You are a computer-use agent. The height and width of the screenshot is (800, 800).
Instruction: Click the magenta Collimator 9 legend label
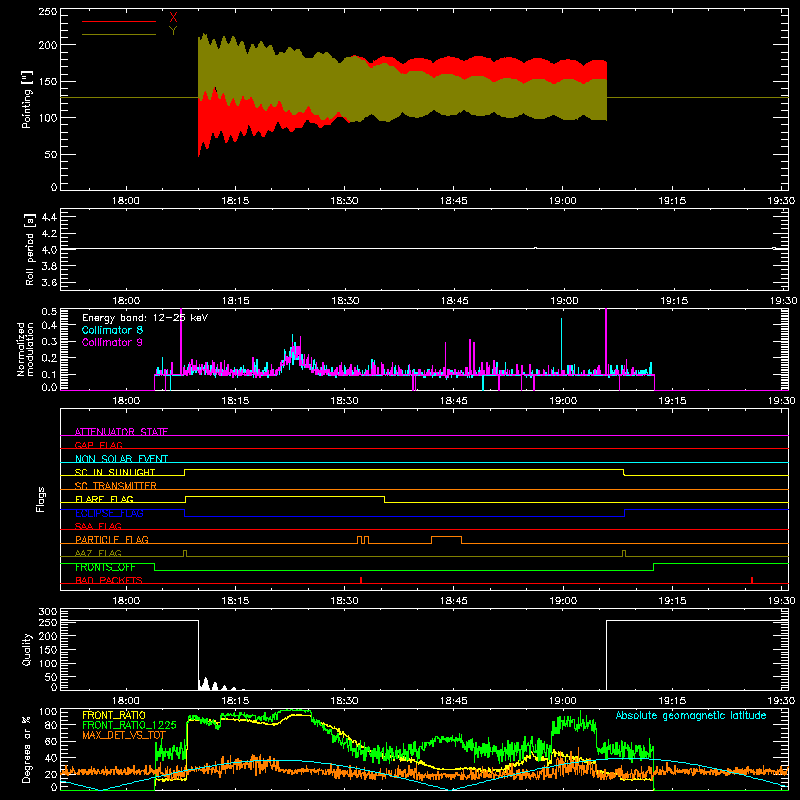pos(112,342)
